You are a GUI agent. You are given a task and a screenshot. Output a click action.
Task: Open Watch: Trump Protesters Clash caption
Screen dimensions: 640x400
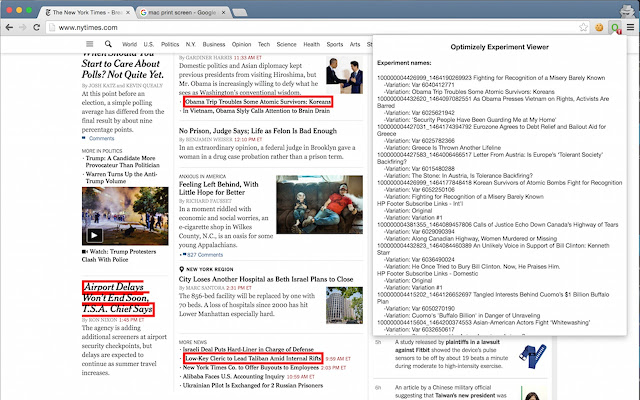[x=119, y=256]
